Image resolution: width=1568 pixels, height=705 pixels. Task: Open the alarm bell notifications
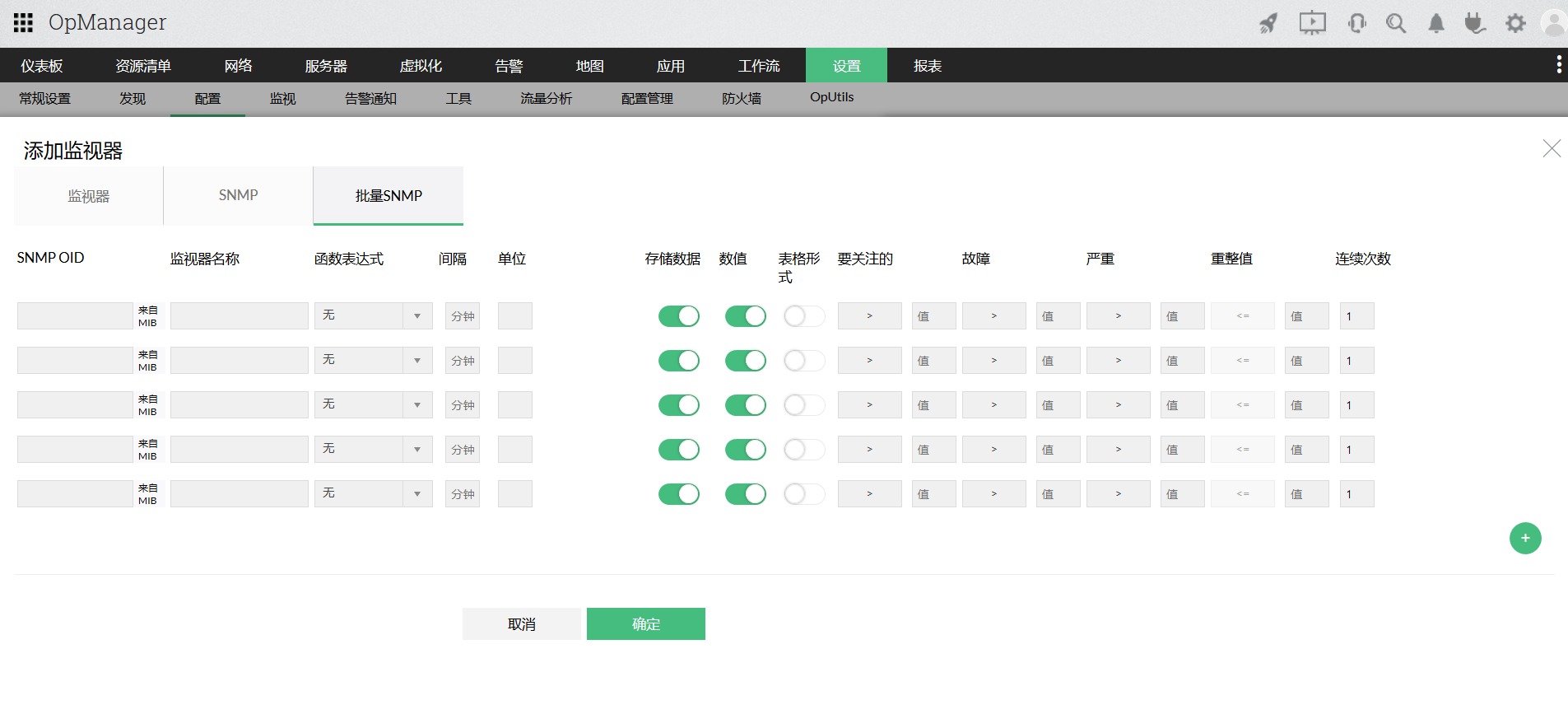pyautogui.click(x=1435, y=23)
